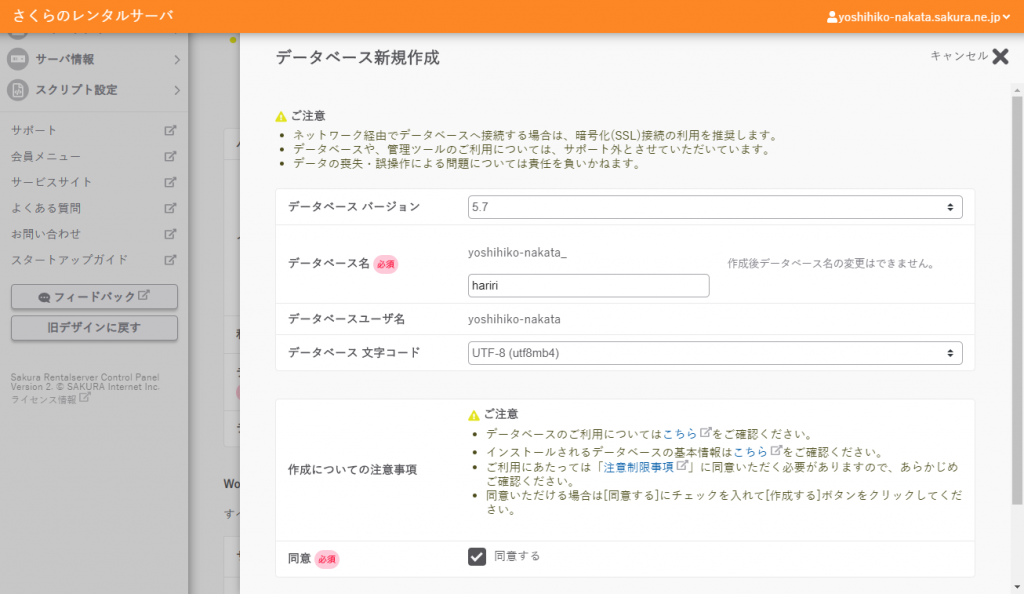Open the ライセンス情報 link

tap(44, 399)
